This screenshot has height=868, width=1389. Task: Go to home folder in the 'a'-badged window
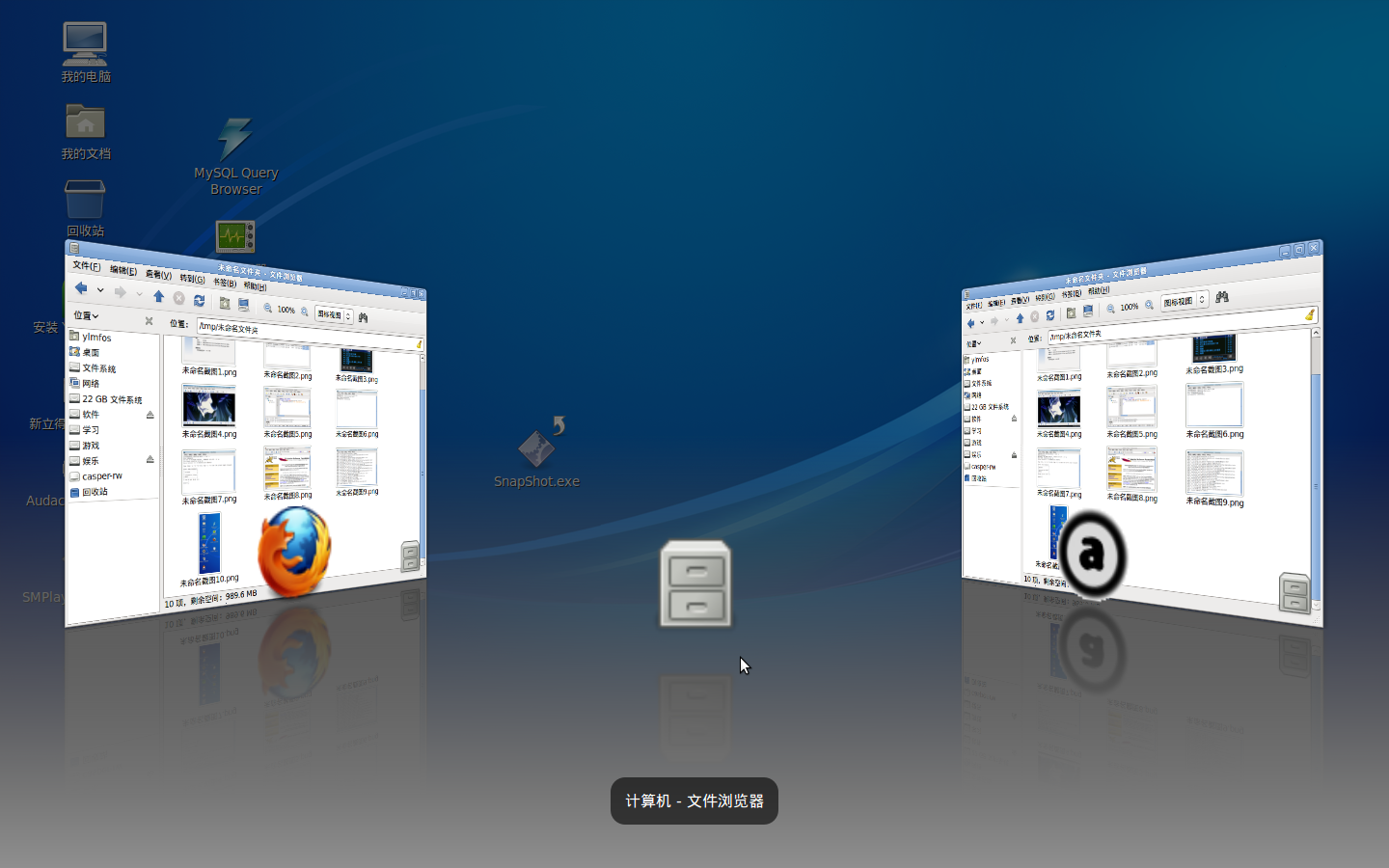click(1071, 313)
